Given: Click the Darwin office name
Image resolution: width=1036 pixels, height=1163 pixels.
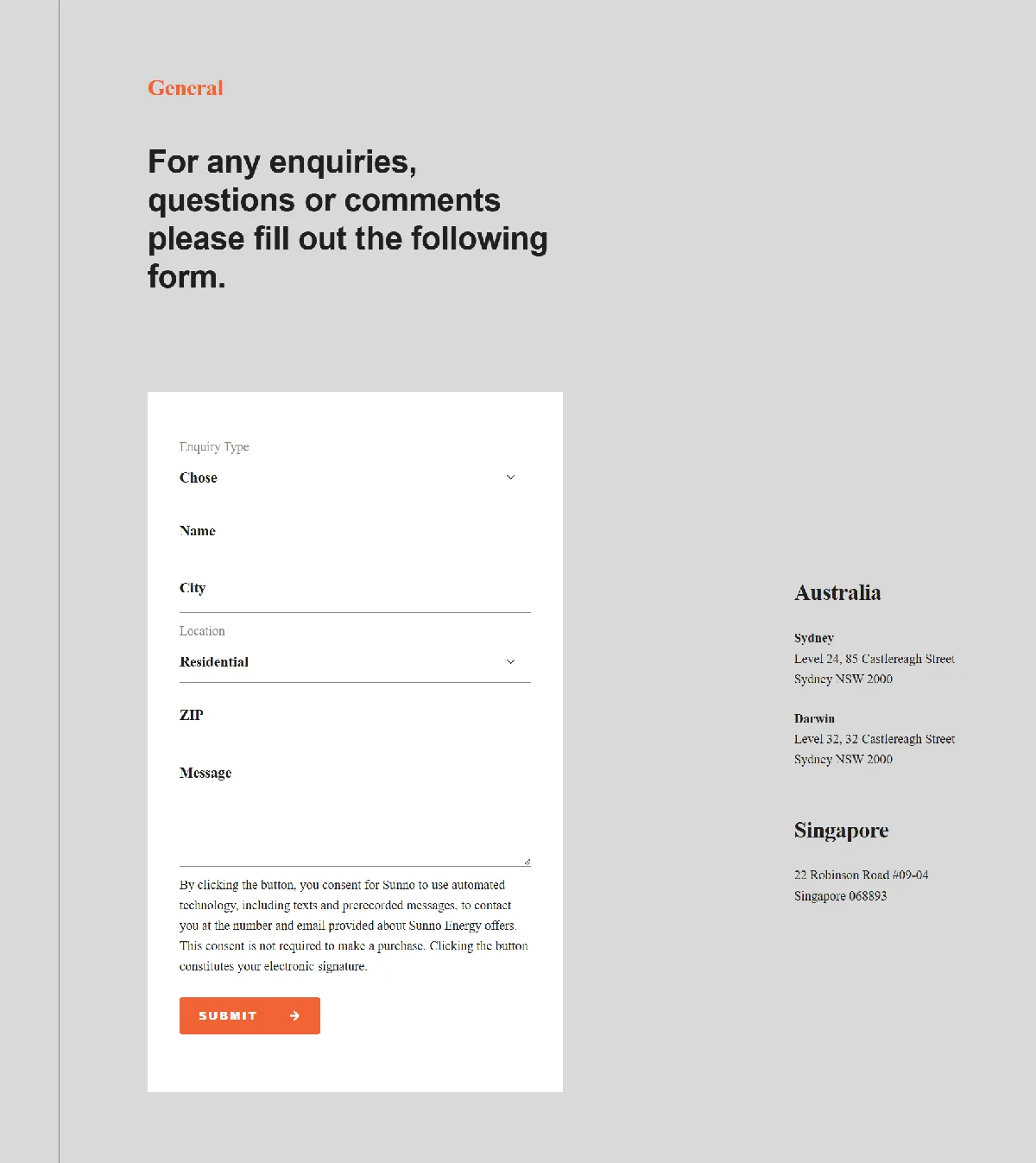Looking at the screenshot, I should (814, 718).
